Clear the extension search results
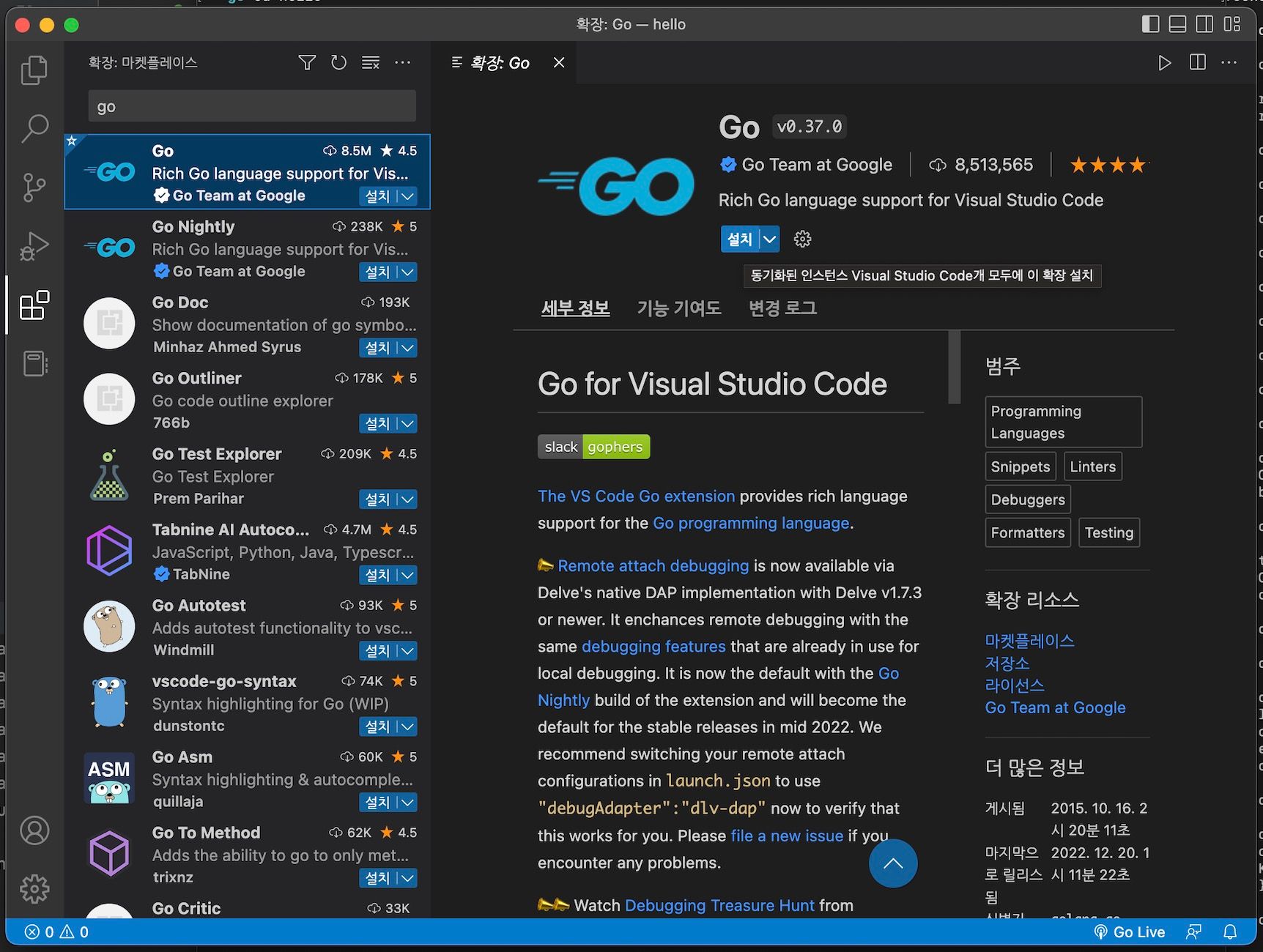 (371, 63)
